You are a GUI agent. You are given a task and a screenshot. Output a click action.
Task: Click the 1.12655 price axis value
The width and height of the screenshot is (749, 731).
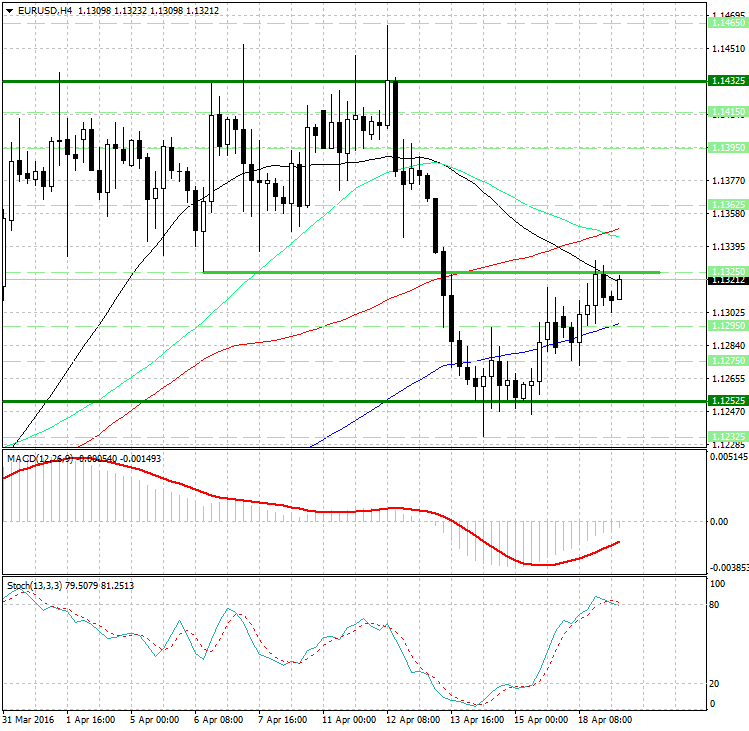tap(728, 378)
